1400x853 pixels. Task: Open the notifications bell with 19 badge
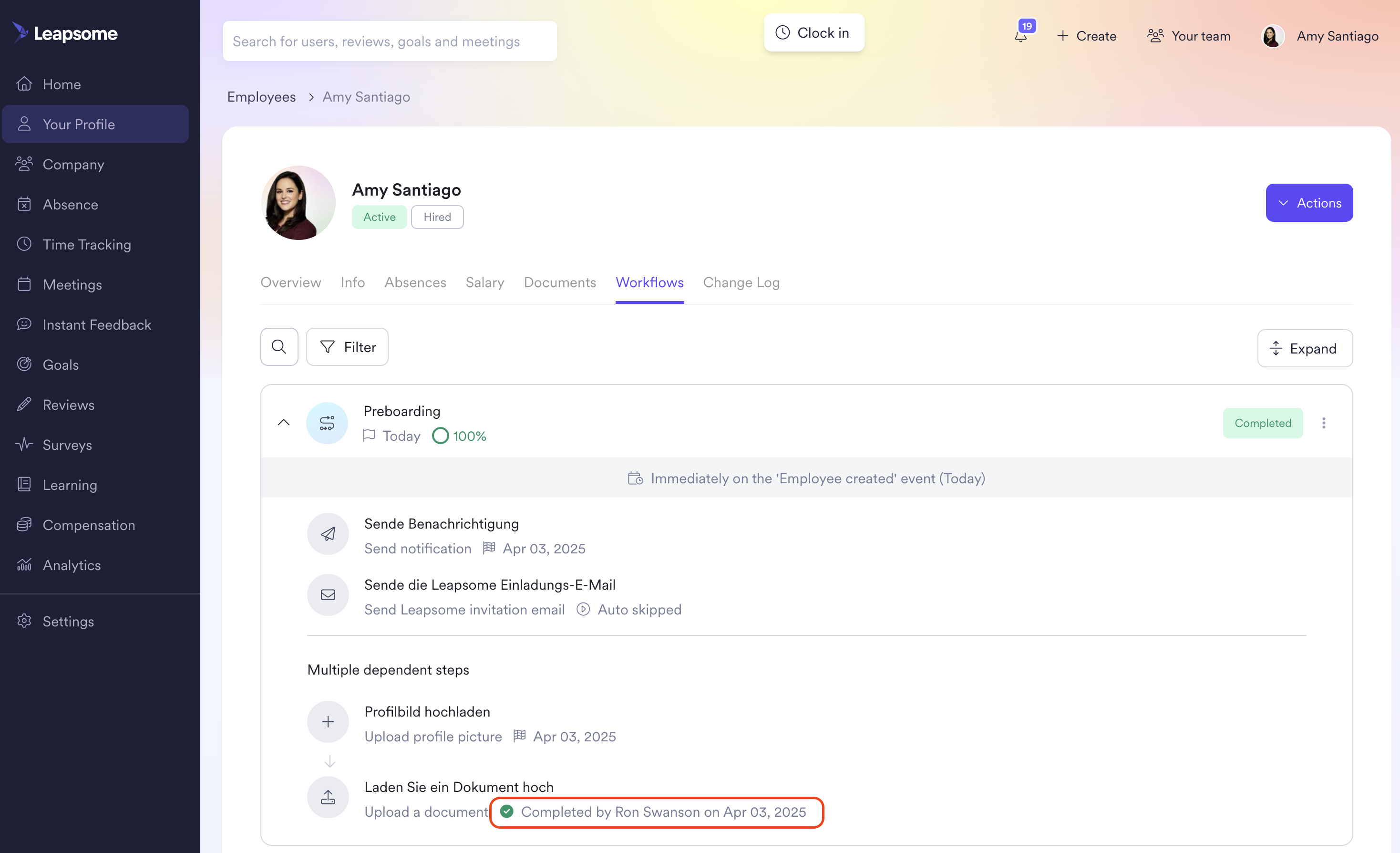(x=1021, y=35)
